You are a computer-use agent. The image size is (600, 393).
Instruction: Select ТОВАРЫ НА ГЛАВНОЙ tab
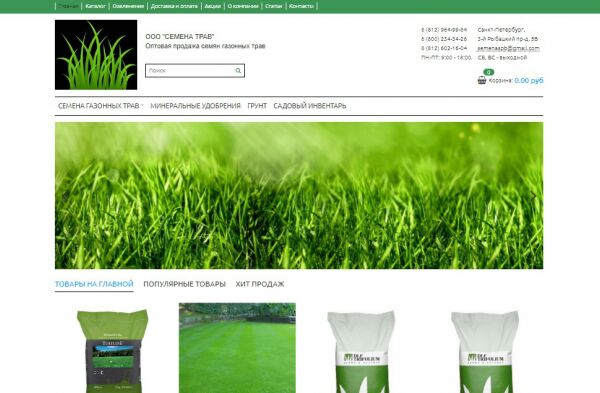pos(94,284)
